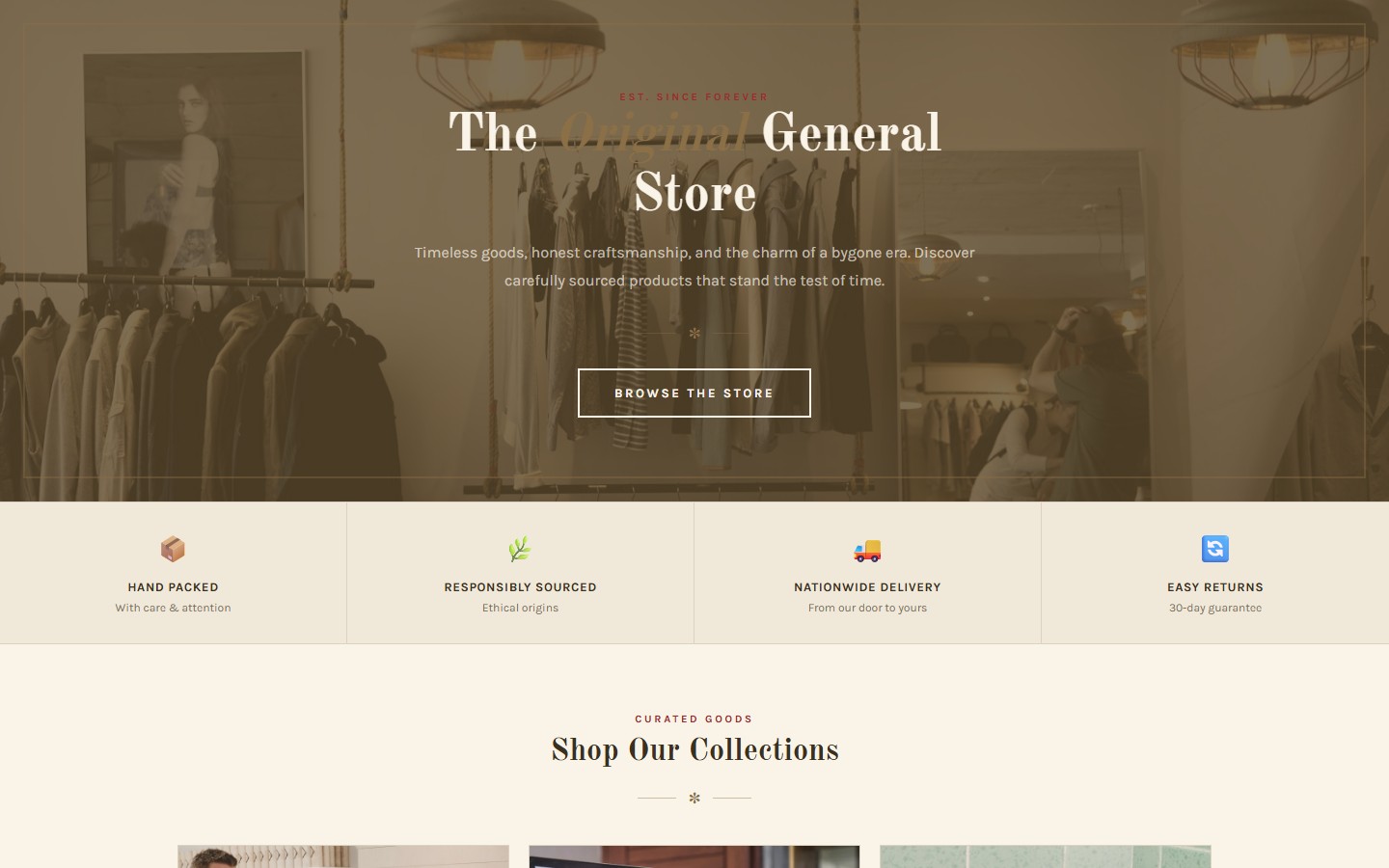Click the faded 'Original' word in the title
The image size is (1389, 868).
click(x=654, y=133)
